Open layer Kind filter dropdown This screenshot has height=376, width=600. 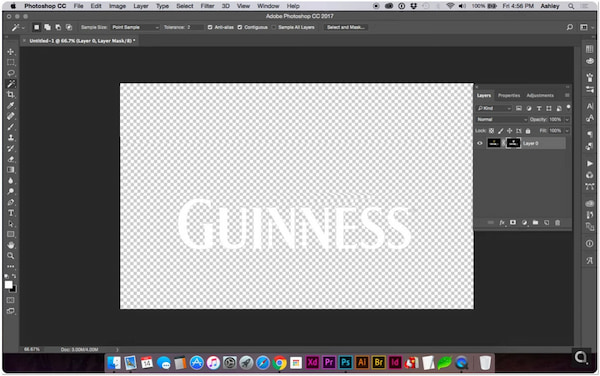[x=494, y=109]
